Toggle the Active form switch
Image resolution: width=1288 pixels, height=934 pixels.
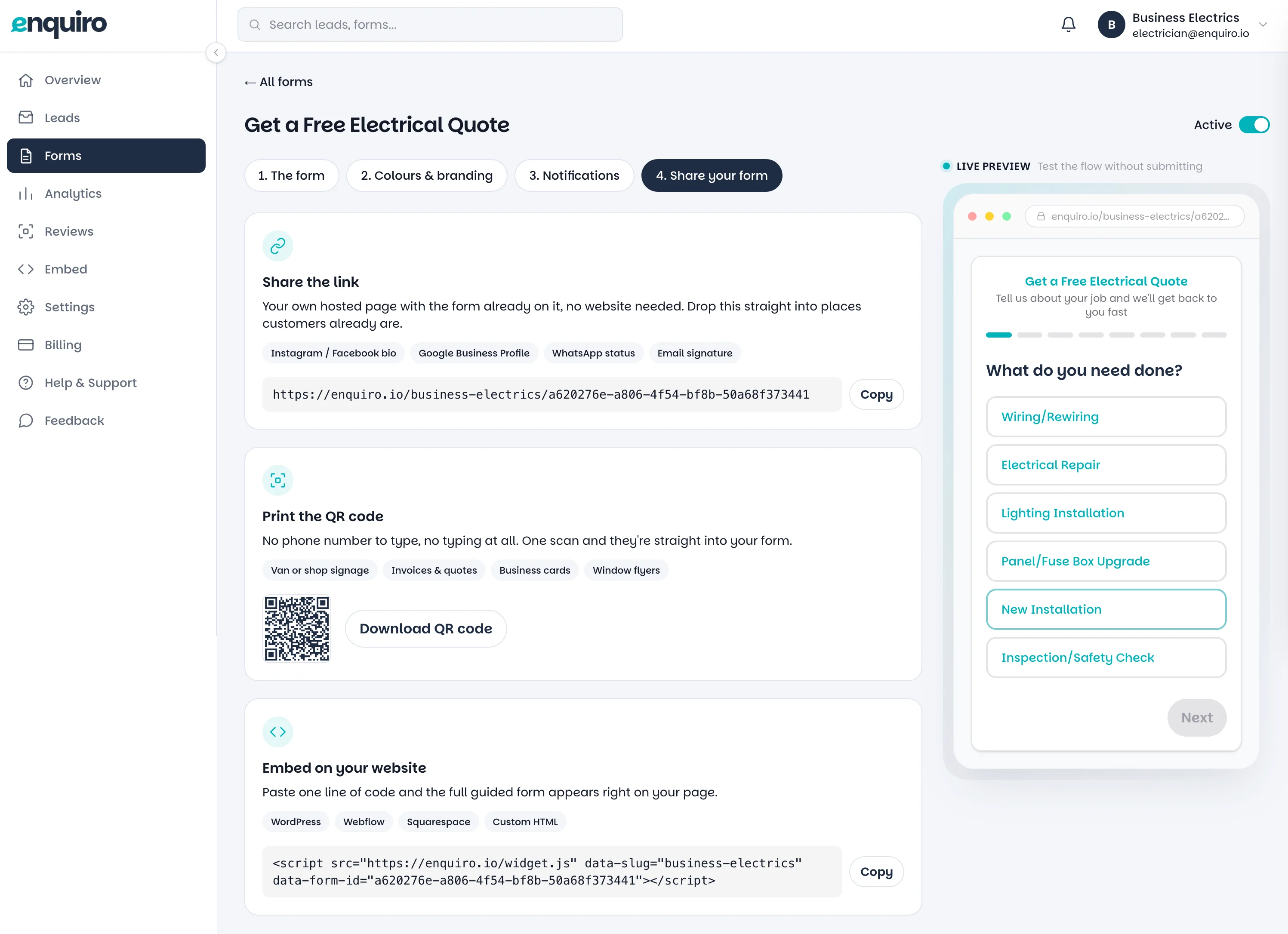pyautogui.click(x=1254, y=125)
